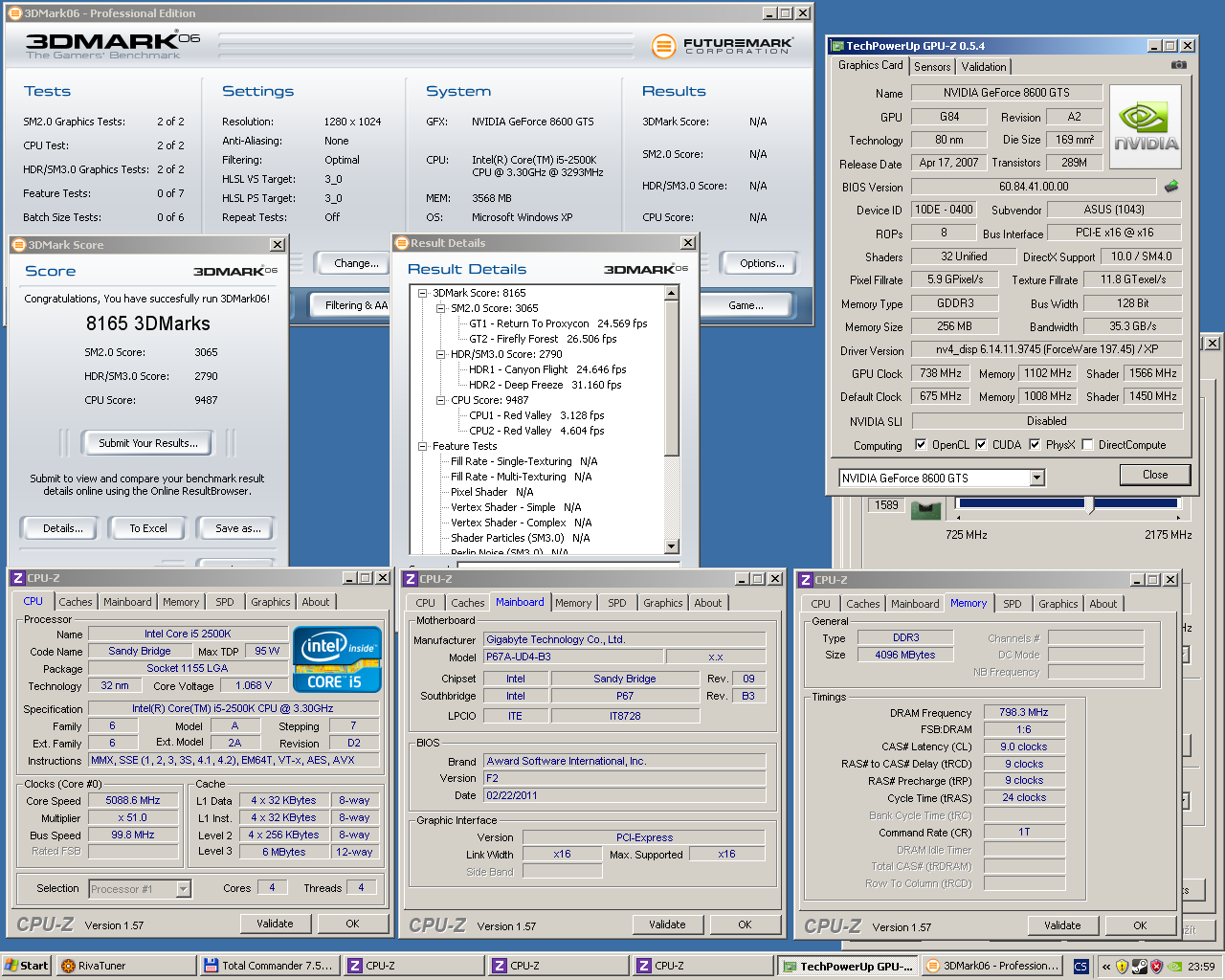Switch to 3DMark06 taskbar button
Viewport: 1225px width, 980px height.
(x=992, y=966)
